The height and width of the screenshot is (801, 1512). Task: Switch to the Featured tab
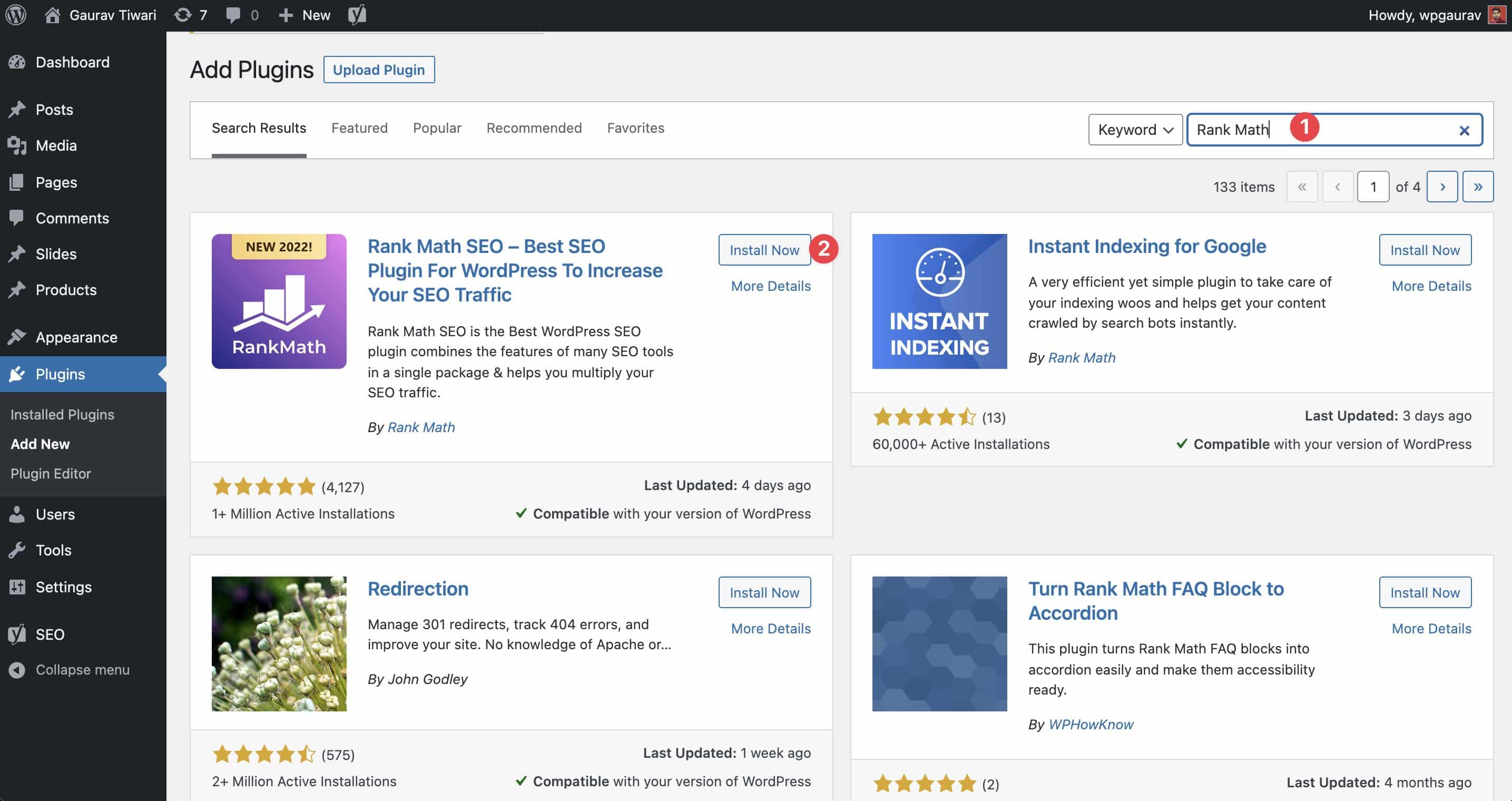tap(359, 128)
